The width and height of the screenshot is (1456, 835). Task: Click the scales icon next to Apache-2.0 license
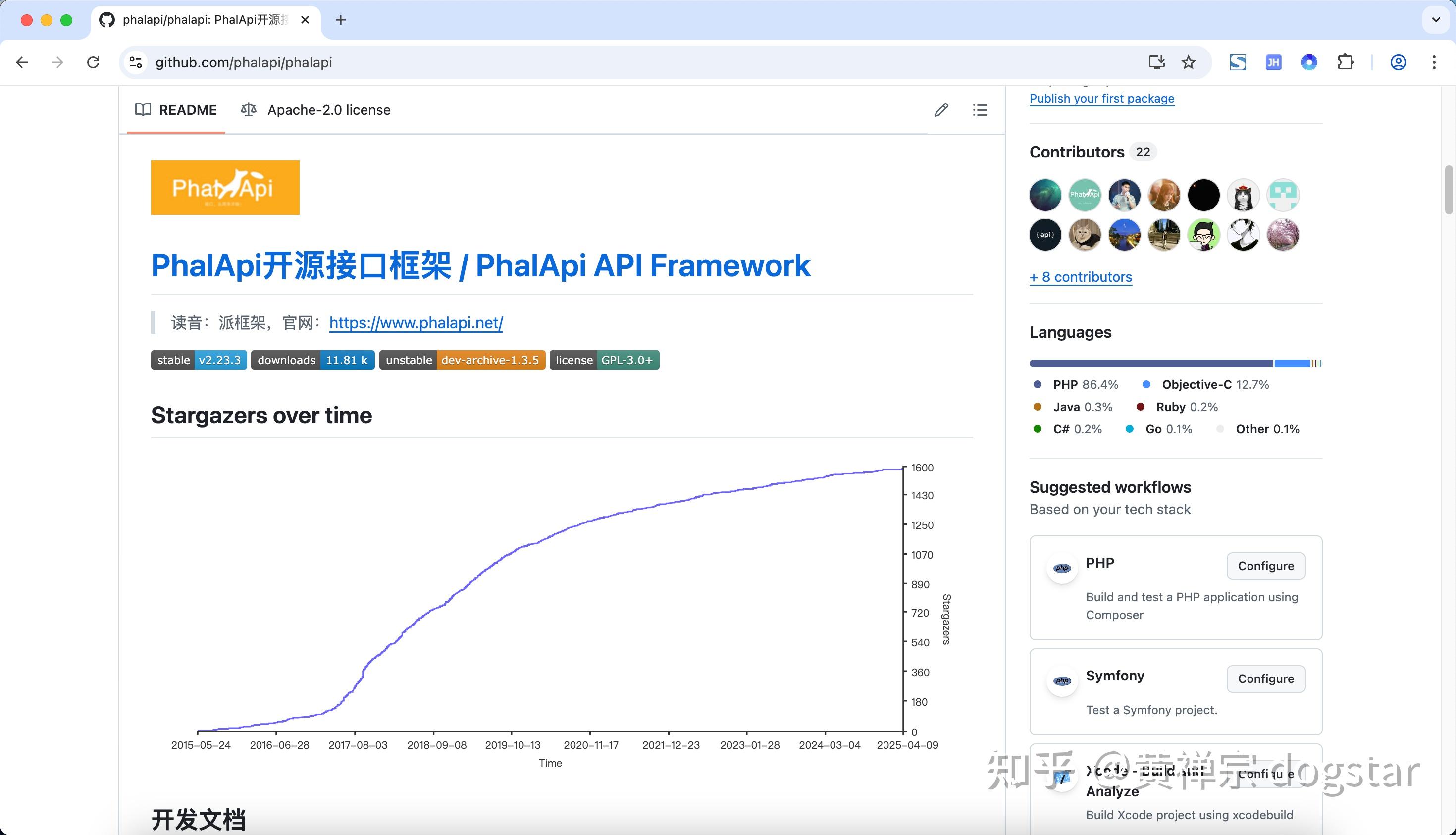[248, 109]
